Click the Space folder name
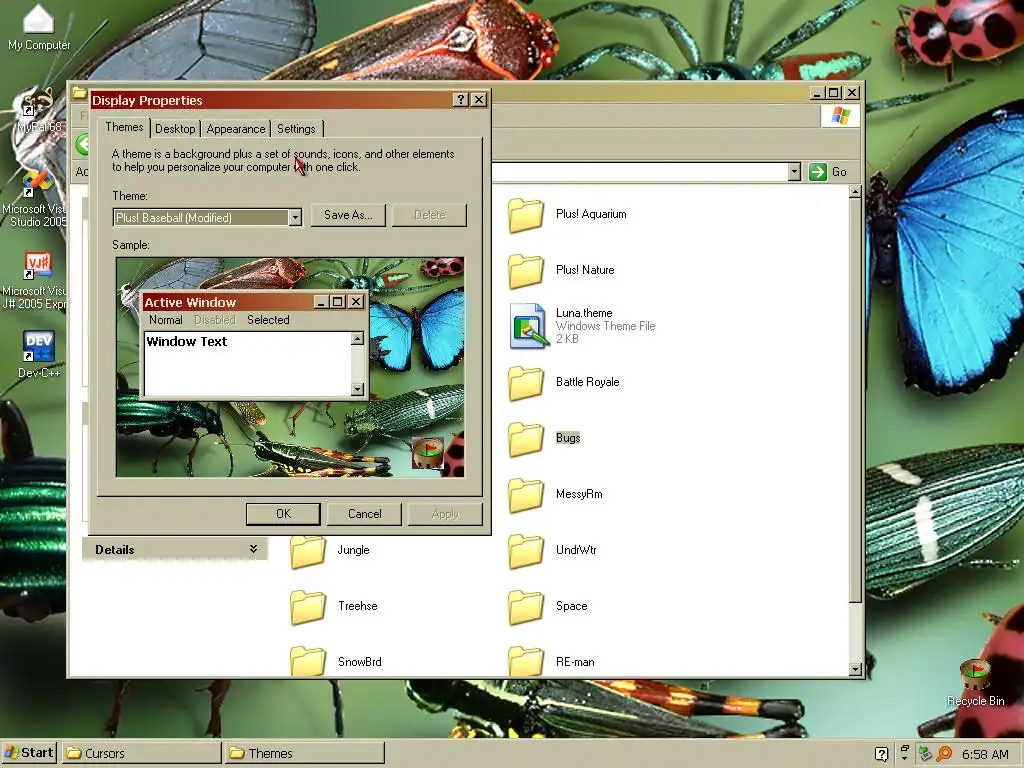 571,606
